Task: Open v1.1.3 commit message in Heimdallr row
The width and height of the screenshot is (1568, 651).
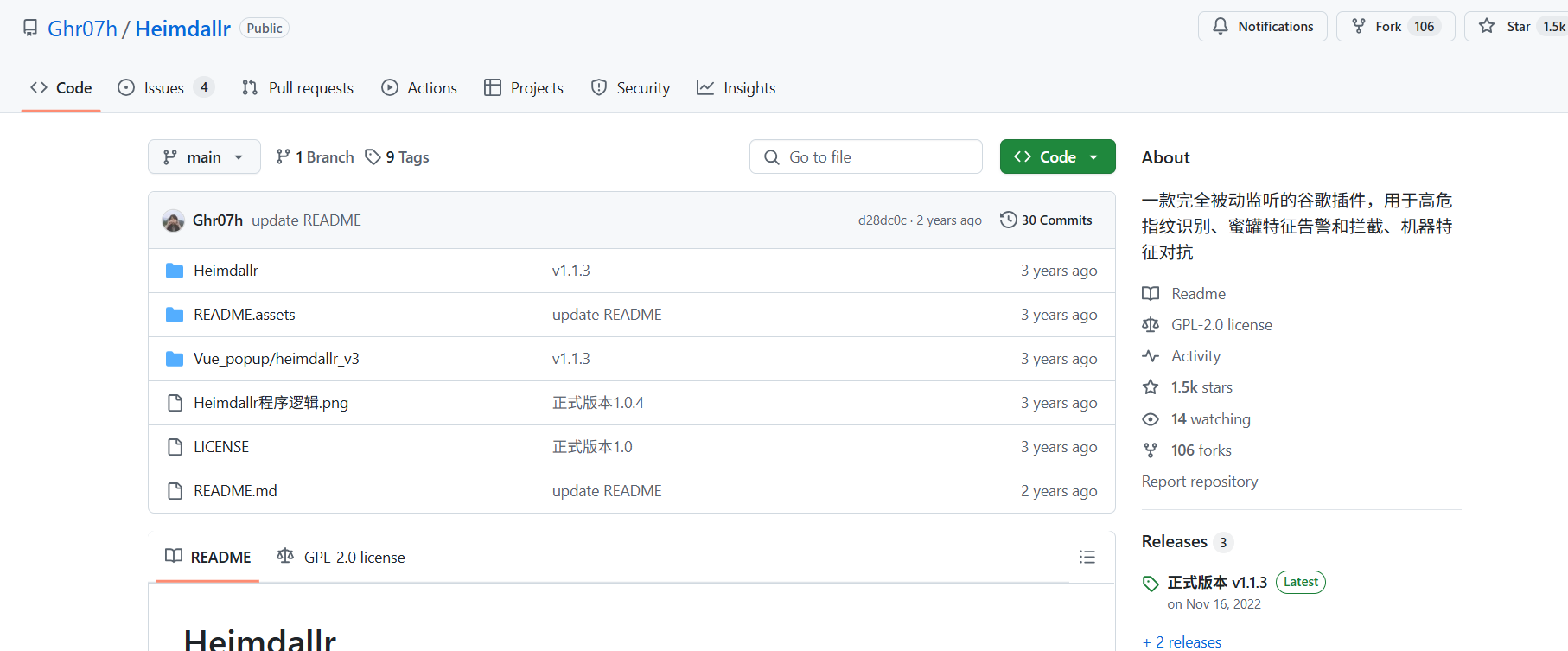Action: [x=571, y=271]
